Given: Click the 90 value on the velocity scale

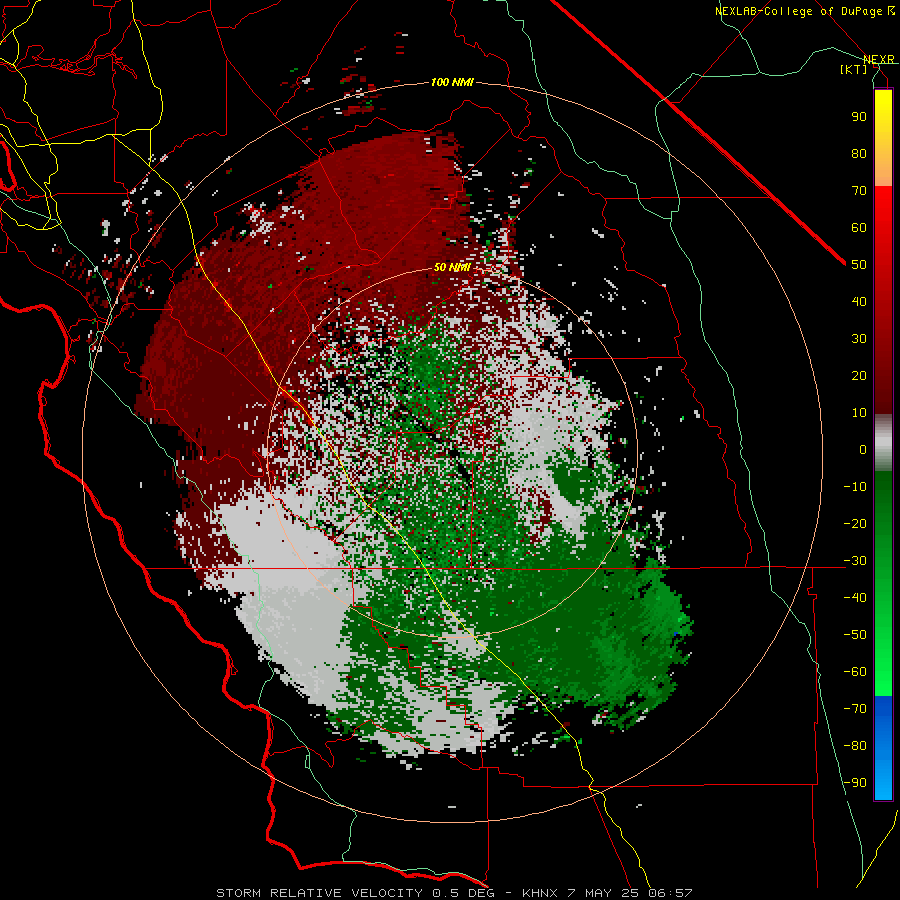Looking at the screenshot, I should tap(859, 117).
